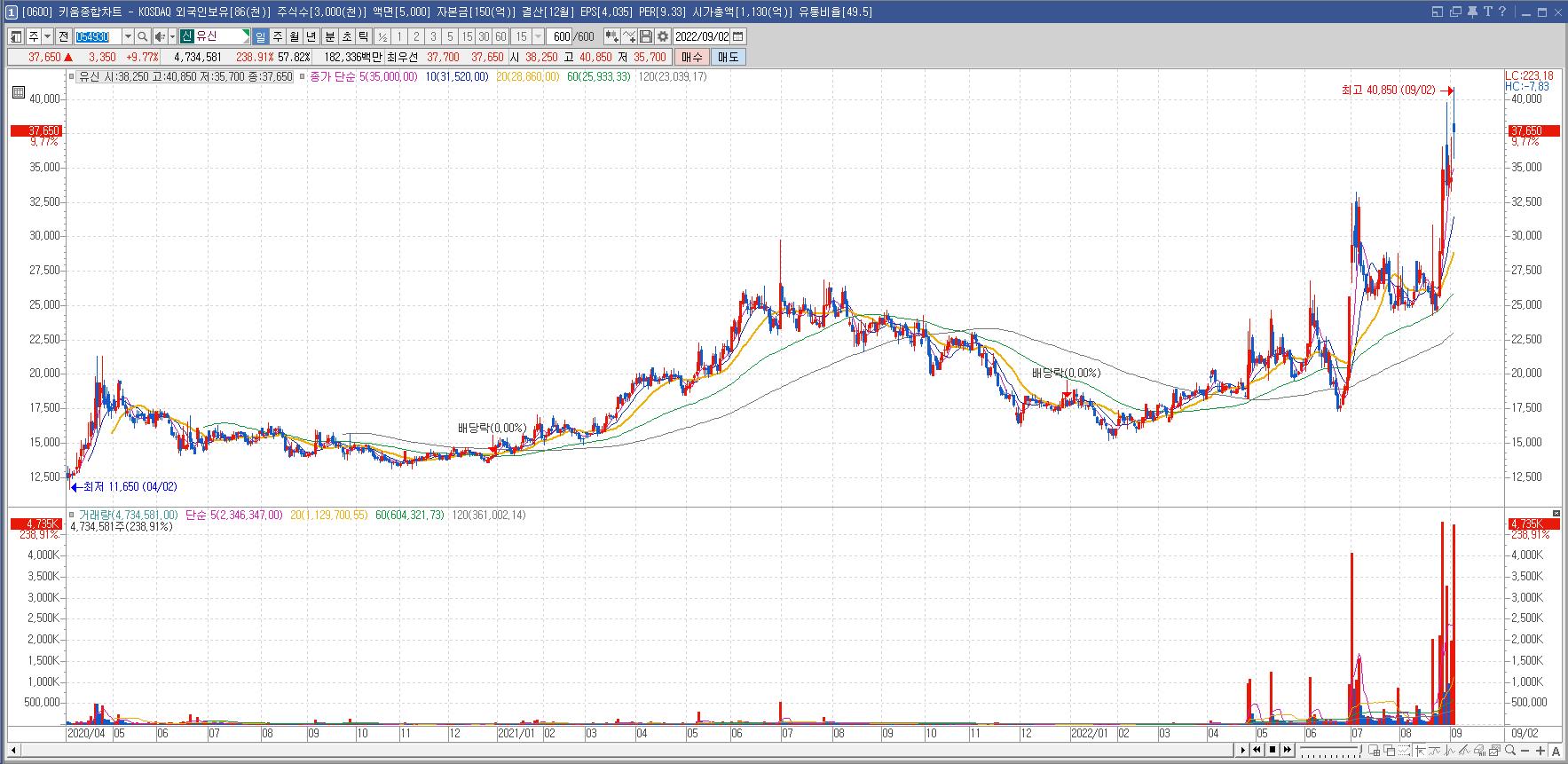This screenshot has width=1568, height=764.
Task: Select the 분 minute period toggle
Action: coord(329,36)
